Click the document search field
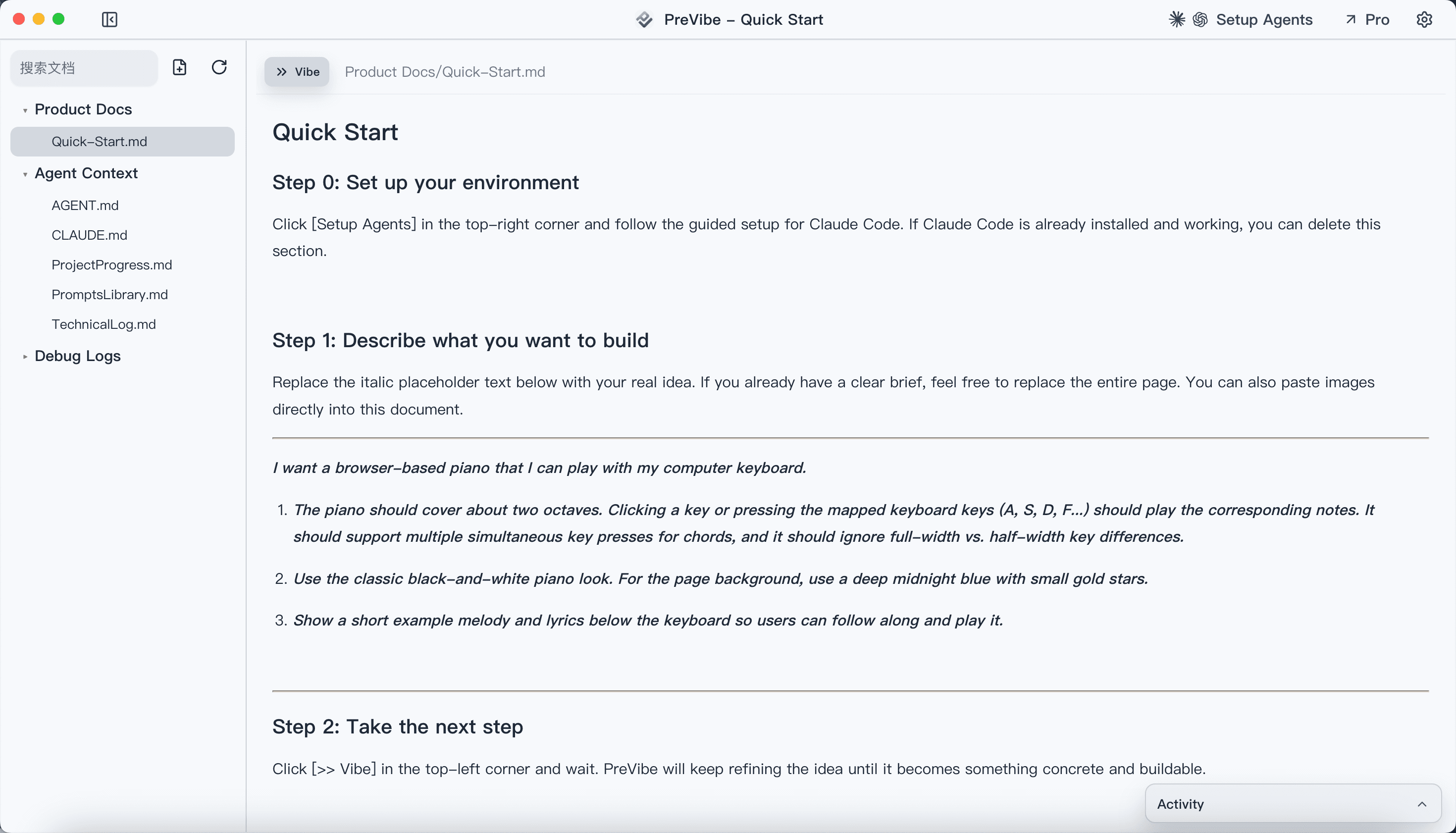Image resolution: width=1456 pixels, height=833 pixels. point(83,67)
